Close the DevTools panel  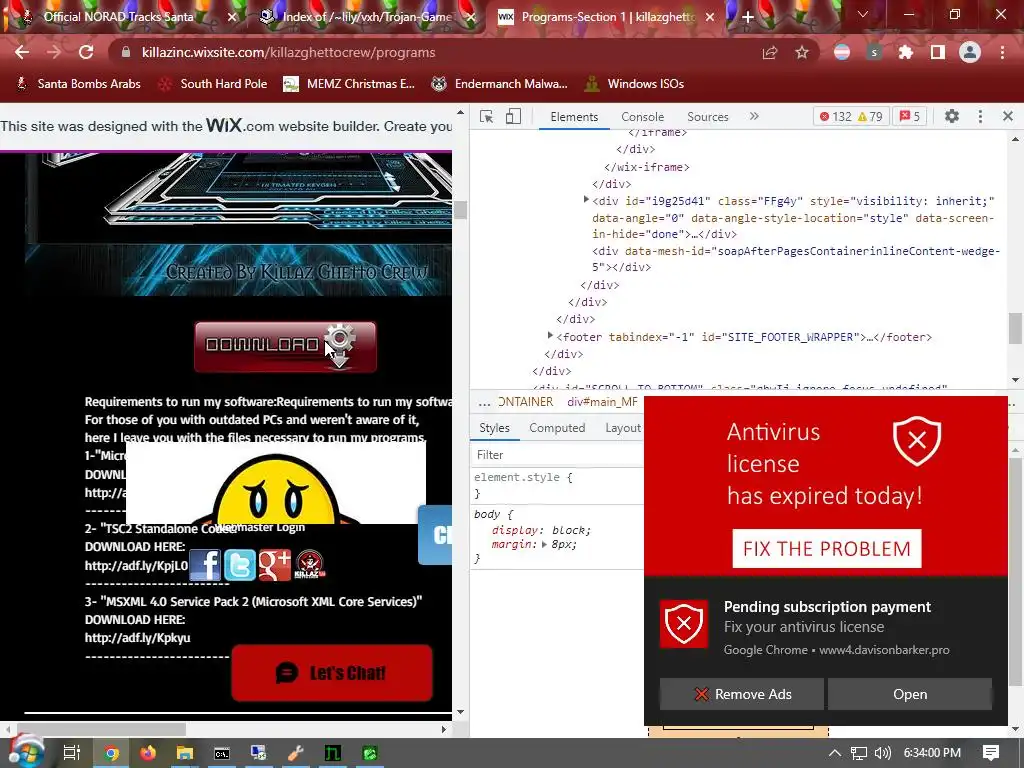tap(1008, 116)
